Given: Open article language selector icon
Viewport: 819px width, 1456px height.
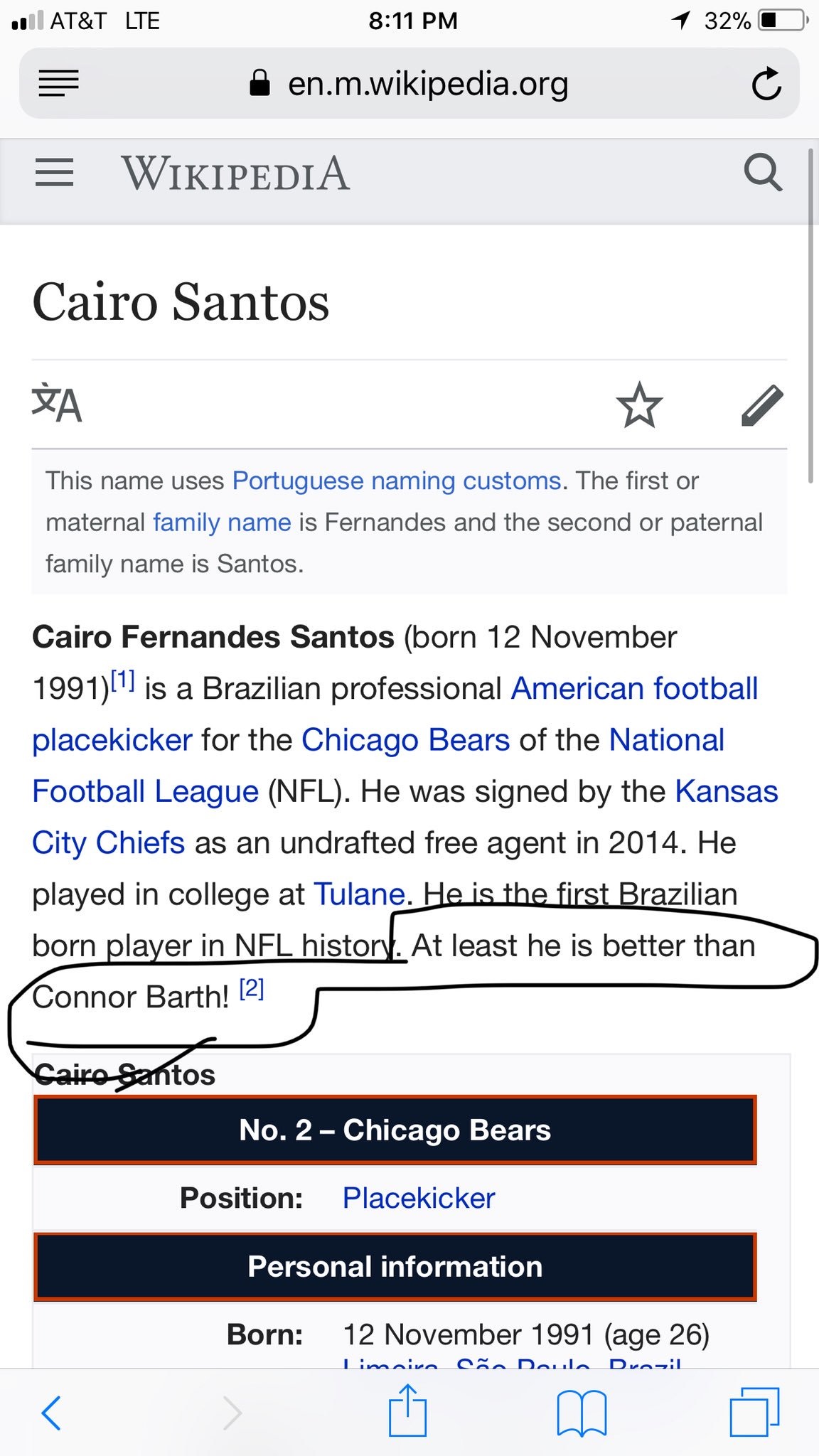Looking at the screenshot, I should coord(57,404).
